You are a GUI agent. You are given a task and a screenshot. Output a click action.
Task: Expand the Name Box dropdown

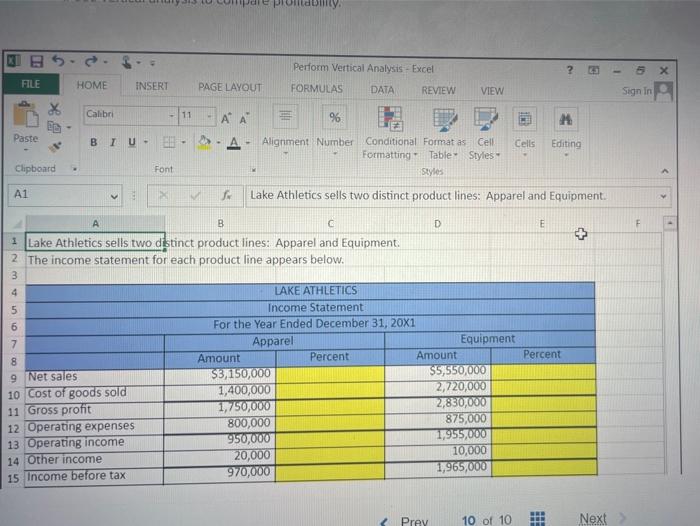coord(114,196)
